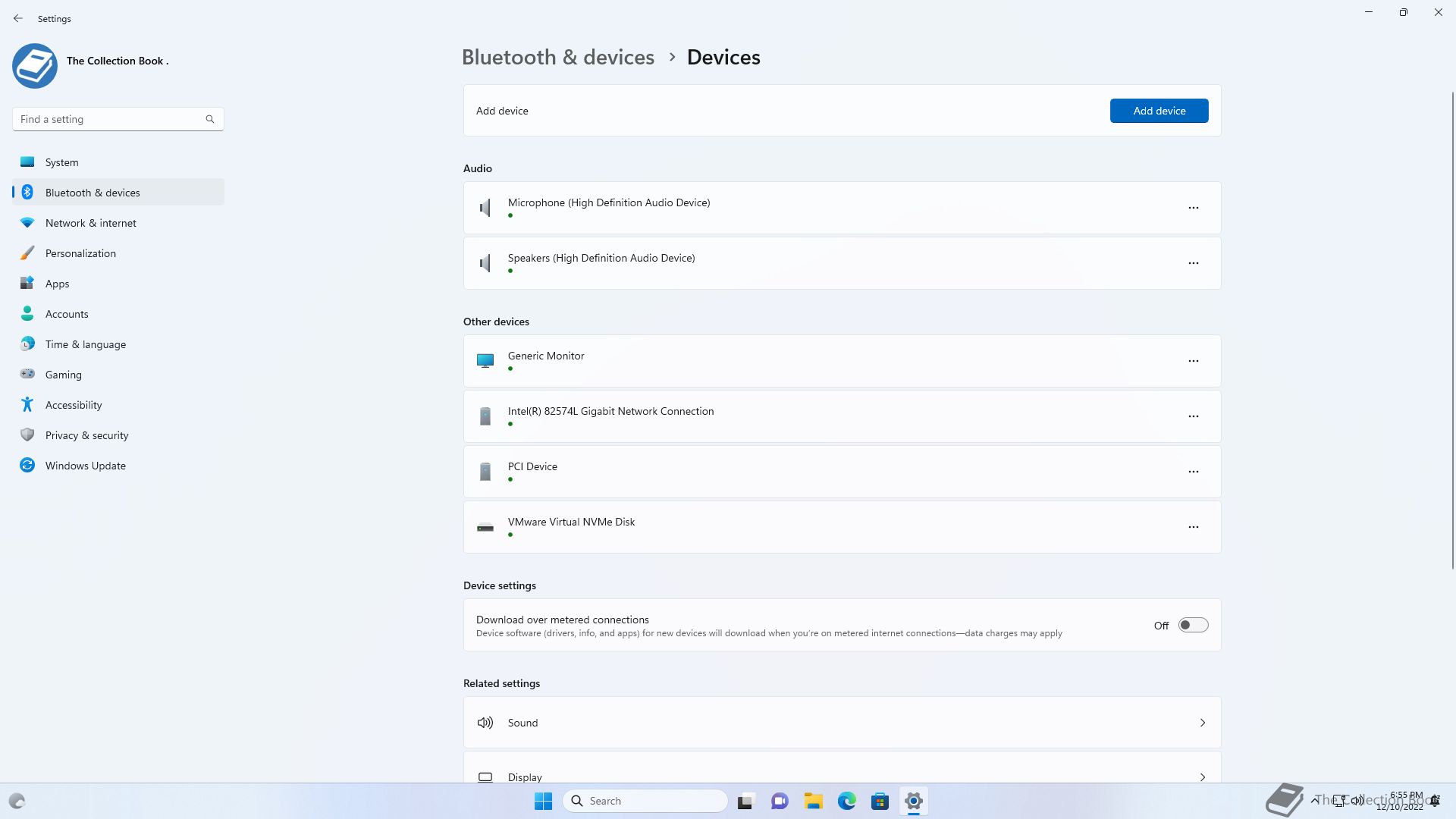The image size is (1456, 819).
Task: Open more options for Intel Gigabit Network Connection
Action: 1194,416
